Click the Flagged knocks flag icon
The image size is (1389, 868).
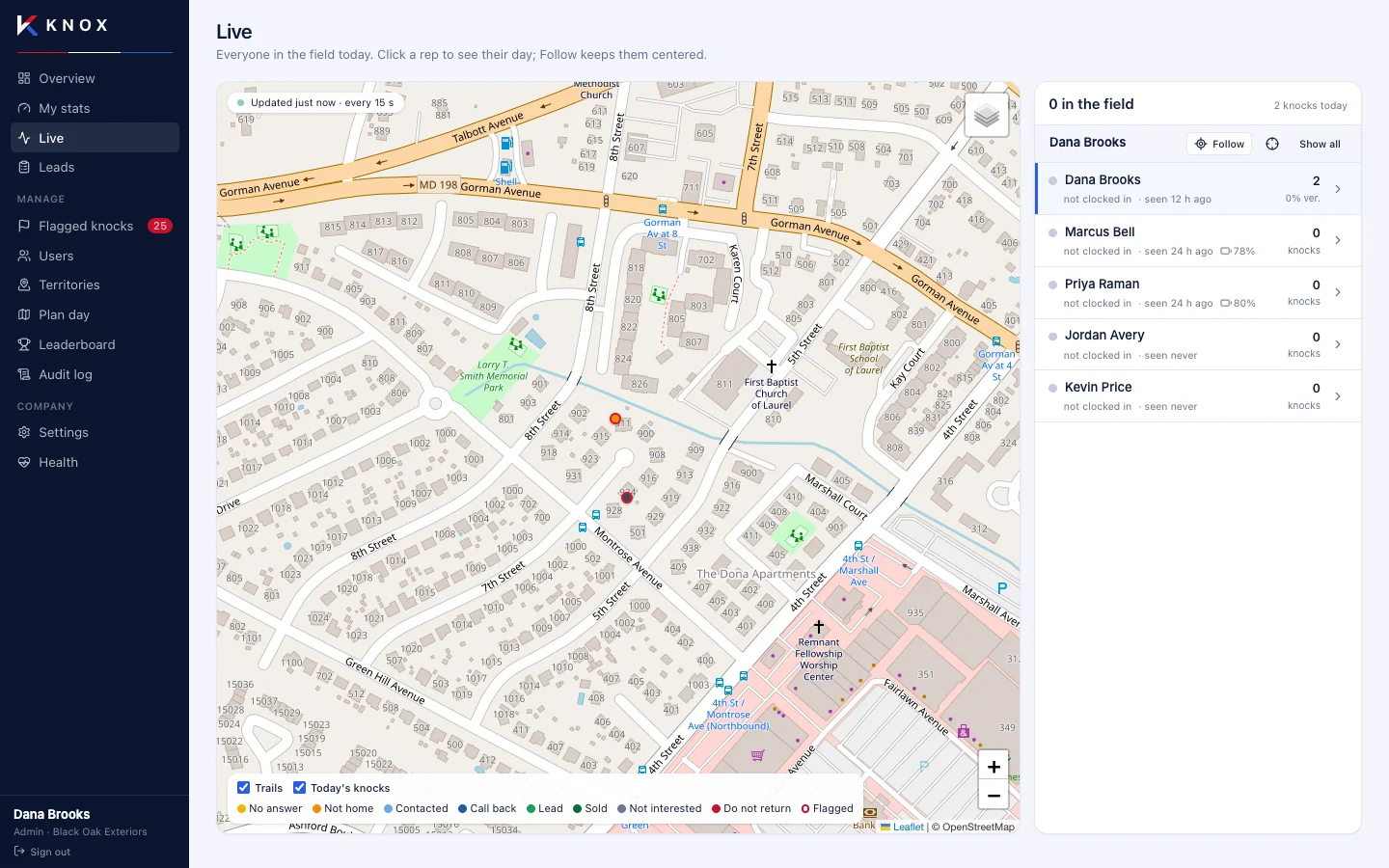[x=24, y=226]
